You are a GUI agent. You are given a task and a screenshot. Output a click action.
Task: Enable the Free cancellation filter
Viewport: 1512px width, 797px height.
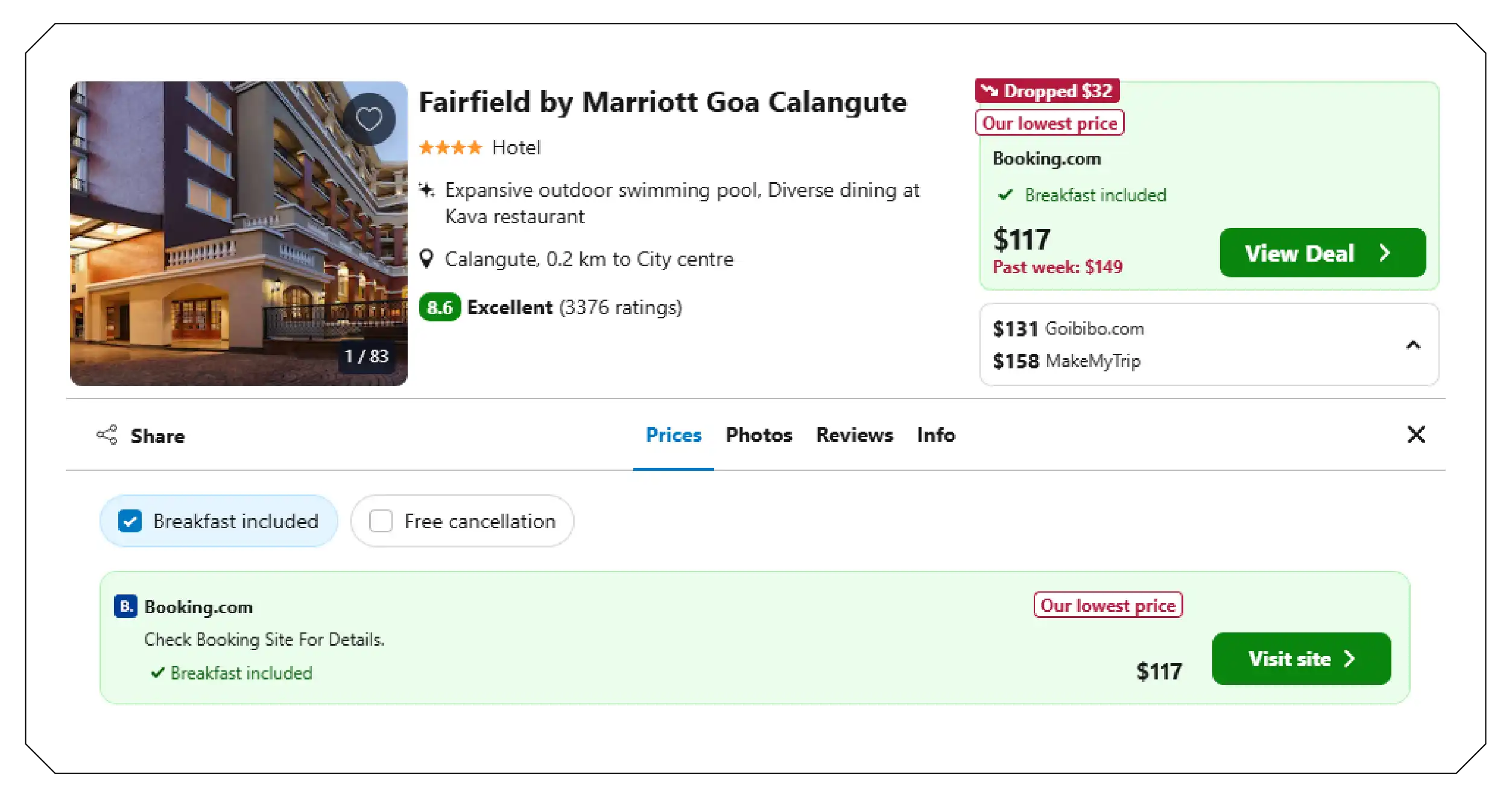pos(381,521)
